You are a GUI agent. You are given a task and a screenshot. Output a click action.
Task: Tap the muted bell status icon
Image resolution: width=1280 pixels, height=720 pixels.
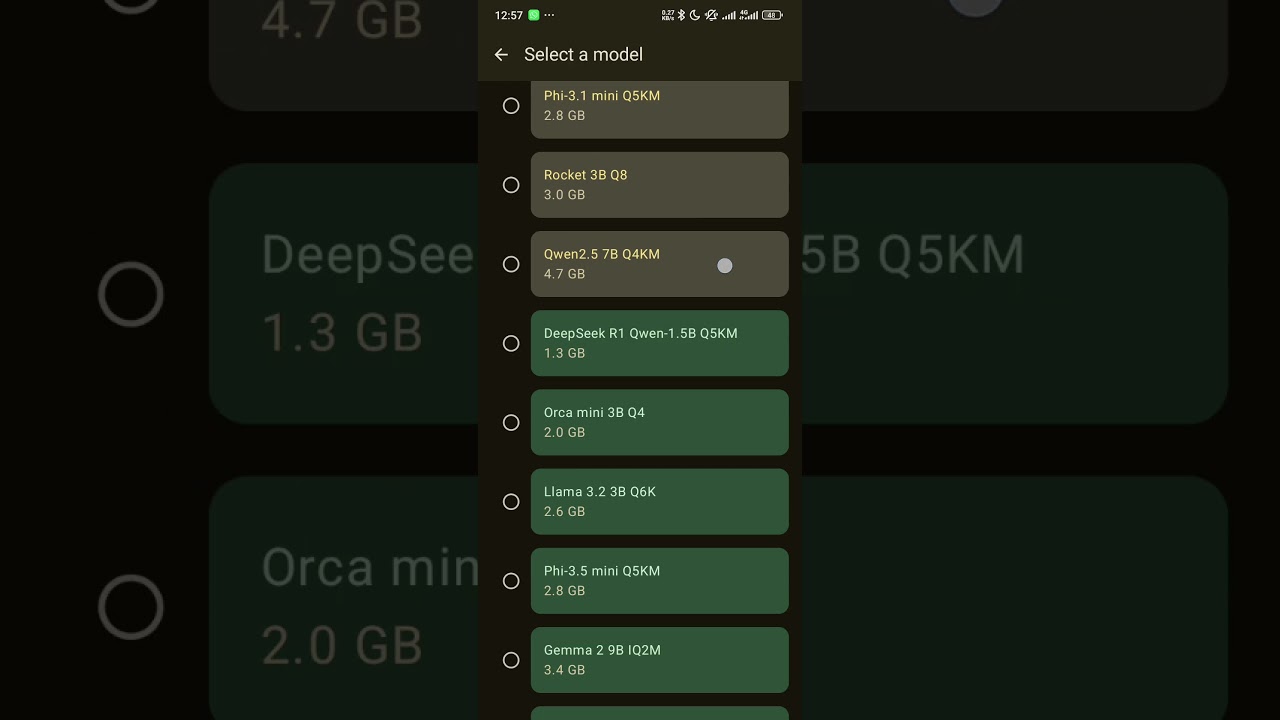[711, 15]
